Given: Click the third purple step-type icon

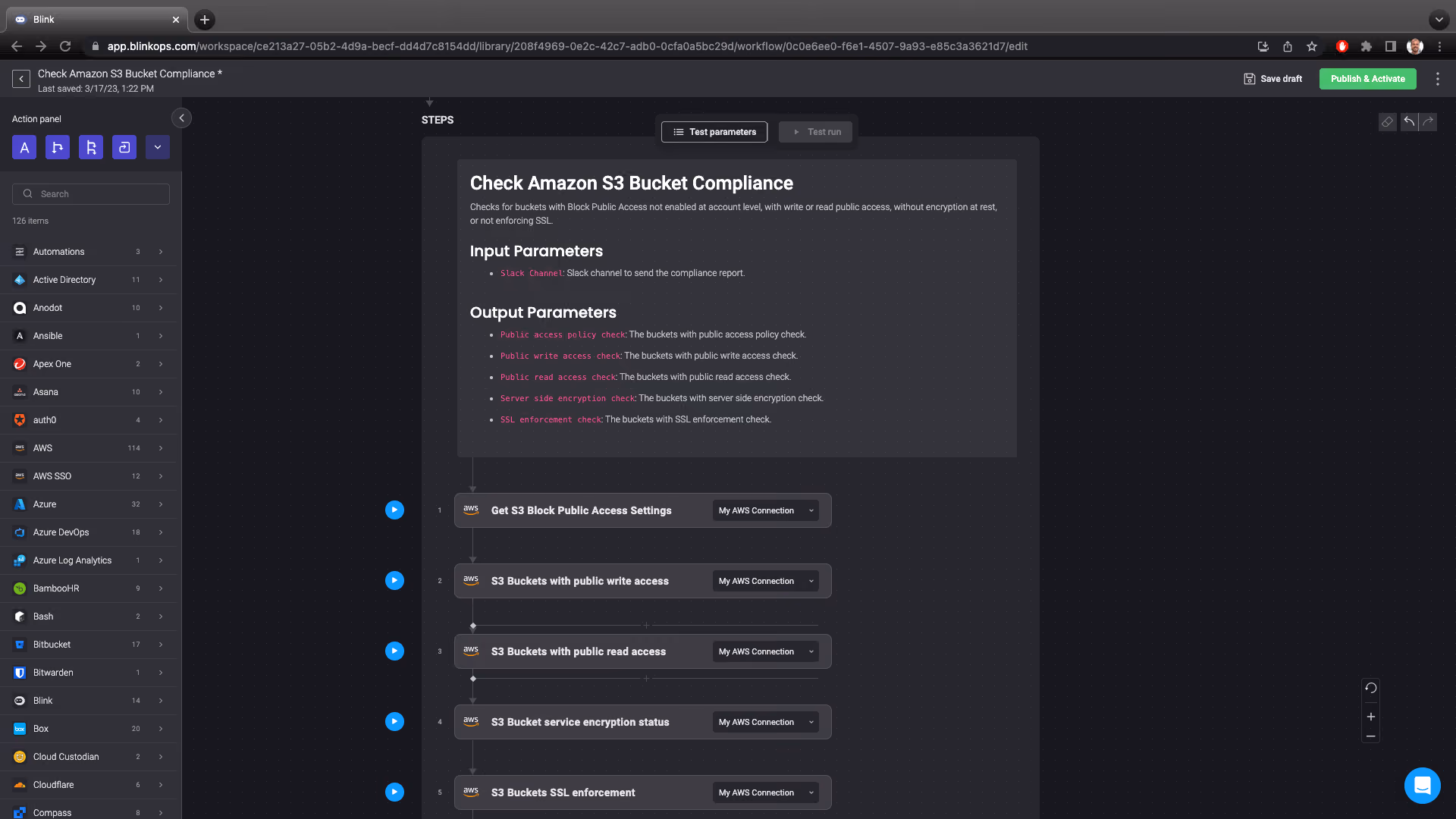Looking at the screenshot, I should pos(91,147).
